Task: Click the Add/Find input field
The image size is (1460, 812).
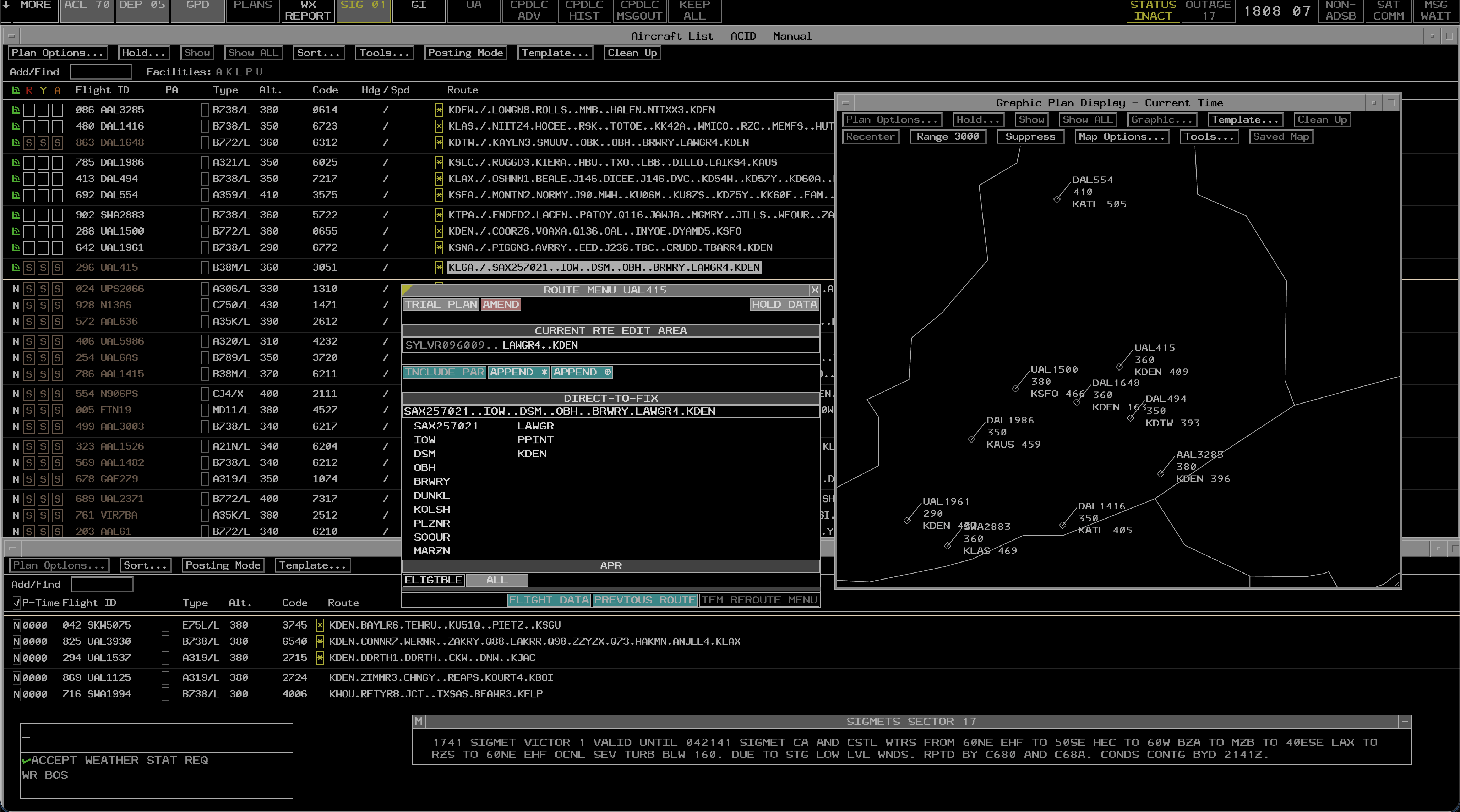Action: click(x=100, y=71)
